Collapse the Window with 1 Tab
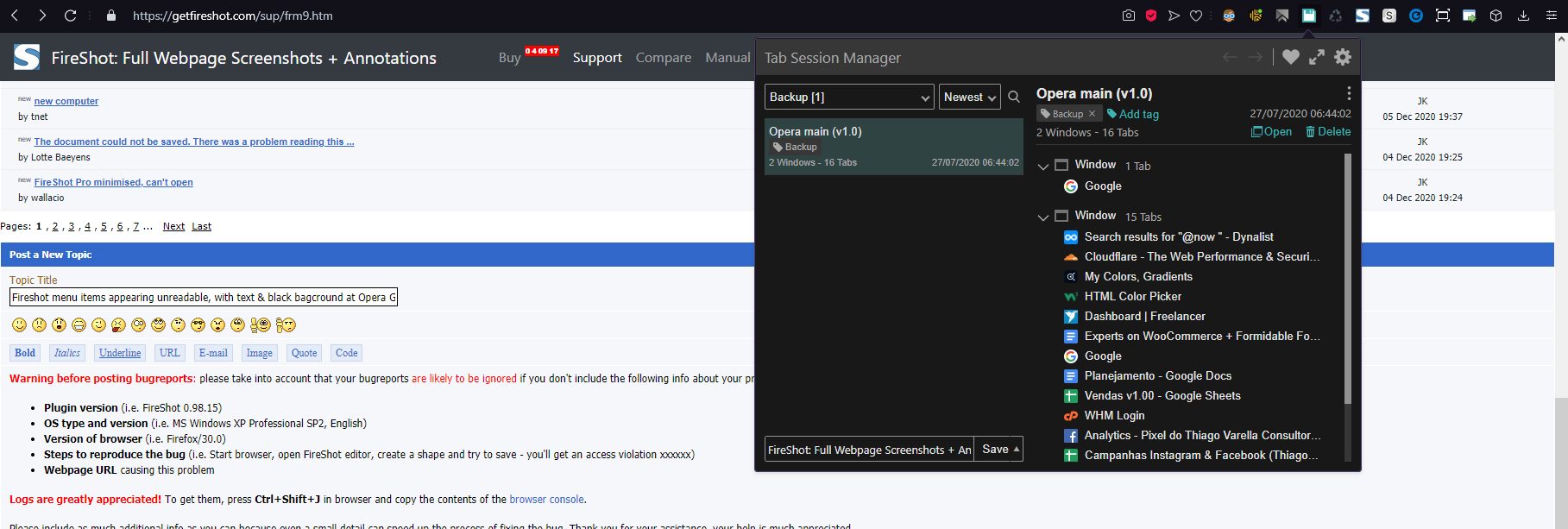The width and height of the screenshot is (1568, 529). [1043, 167]
